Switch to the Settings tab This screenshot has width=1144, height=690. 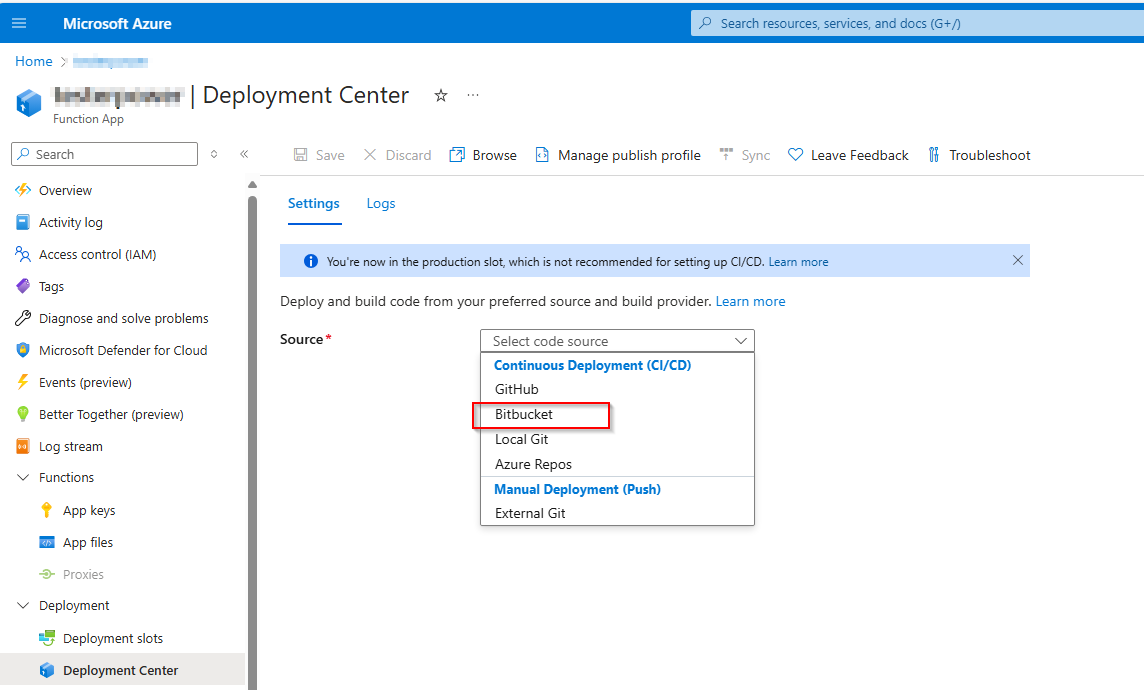pos(314,203)
